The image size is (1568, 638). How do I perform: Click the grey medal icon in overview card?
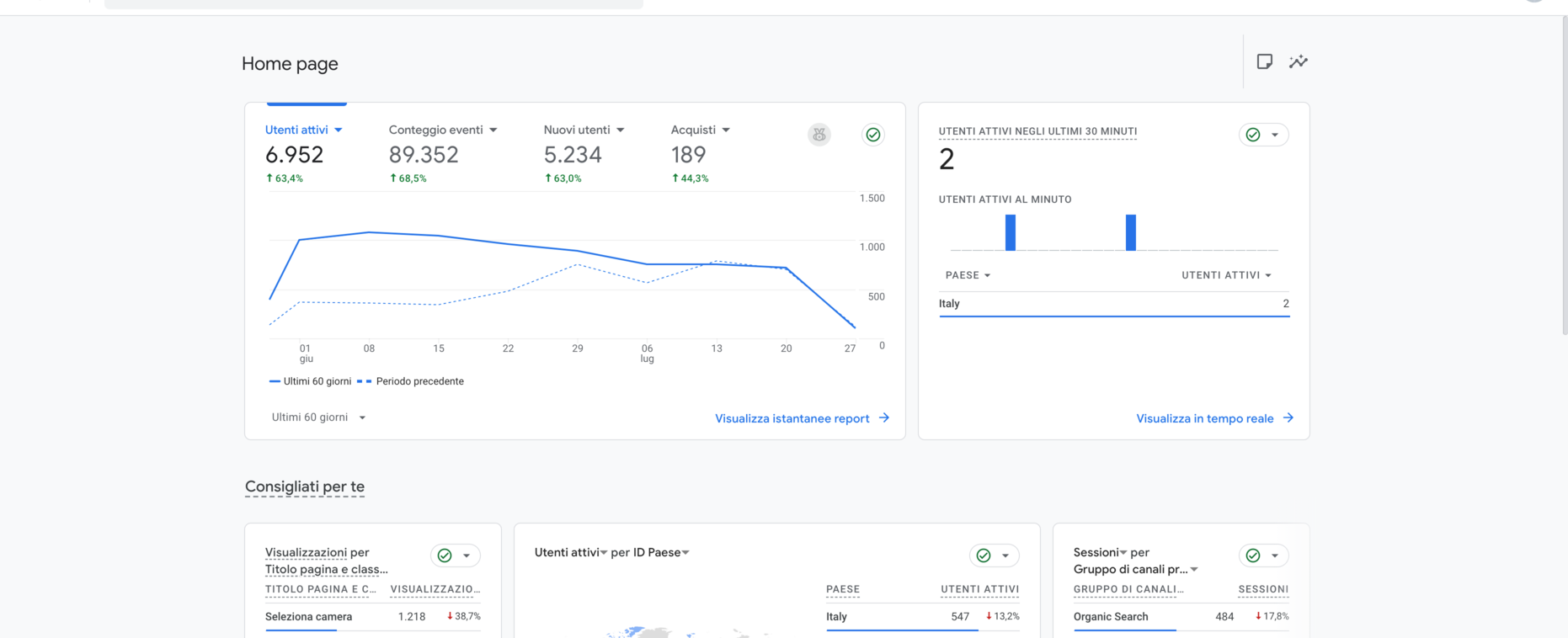click(819, 135)
